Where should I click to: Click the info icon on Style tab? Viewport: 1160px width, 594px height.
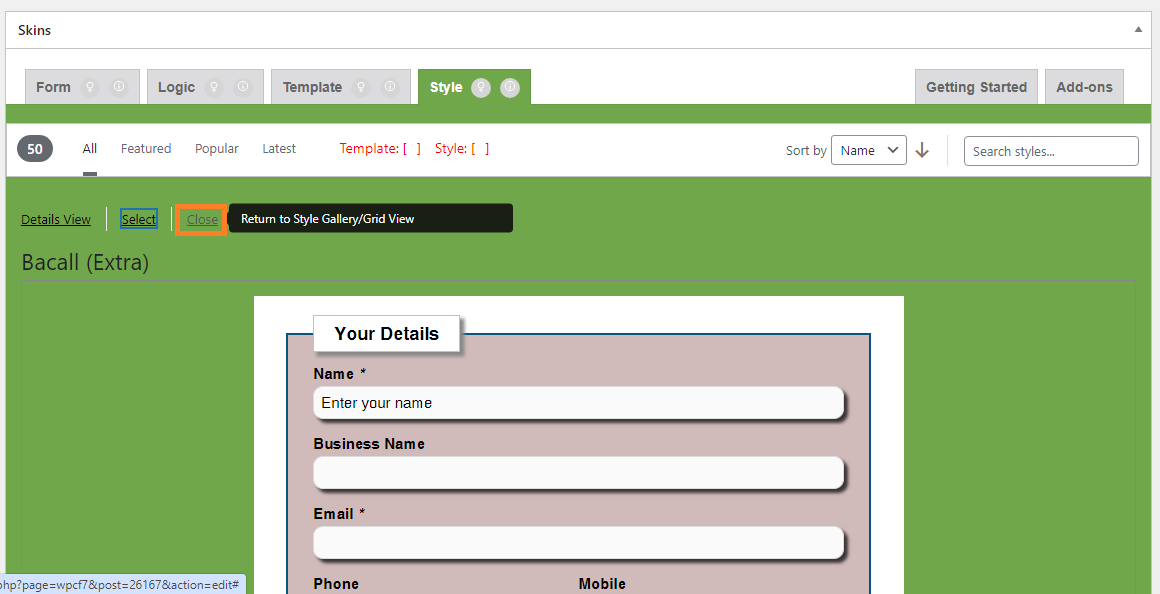click(x=510, y=87)
